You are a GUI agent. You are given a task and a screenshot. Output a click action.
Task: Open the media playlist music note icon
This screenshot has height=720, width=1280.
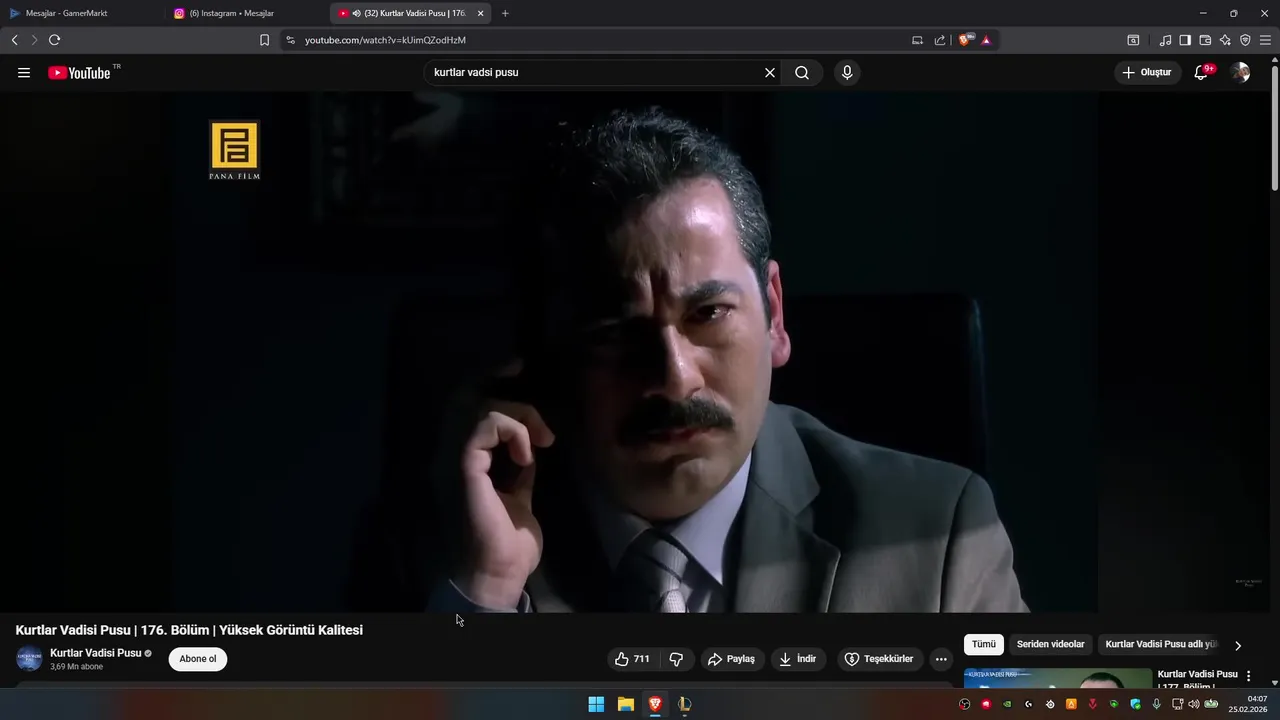pos(1165,40)
